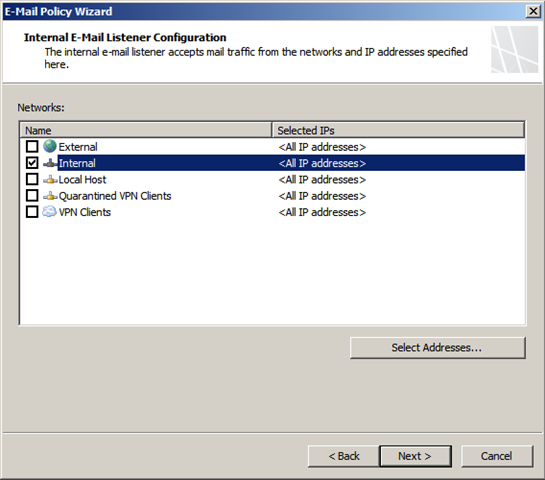Click the VPN Clients cloud icon
The image size is (545, 480).
click(x=49, y=212)
